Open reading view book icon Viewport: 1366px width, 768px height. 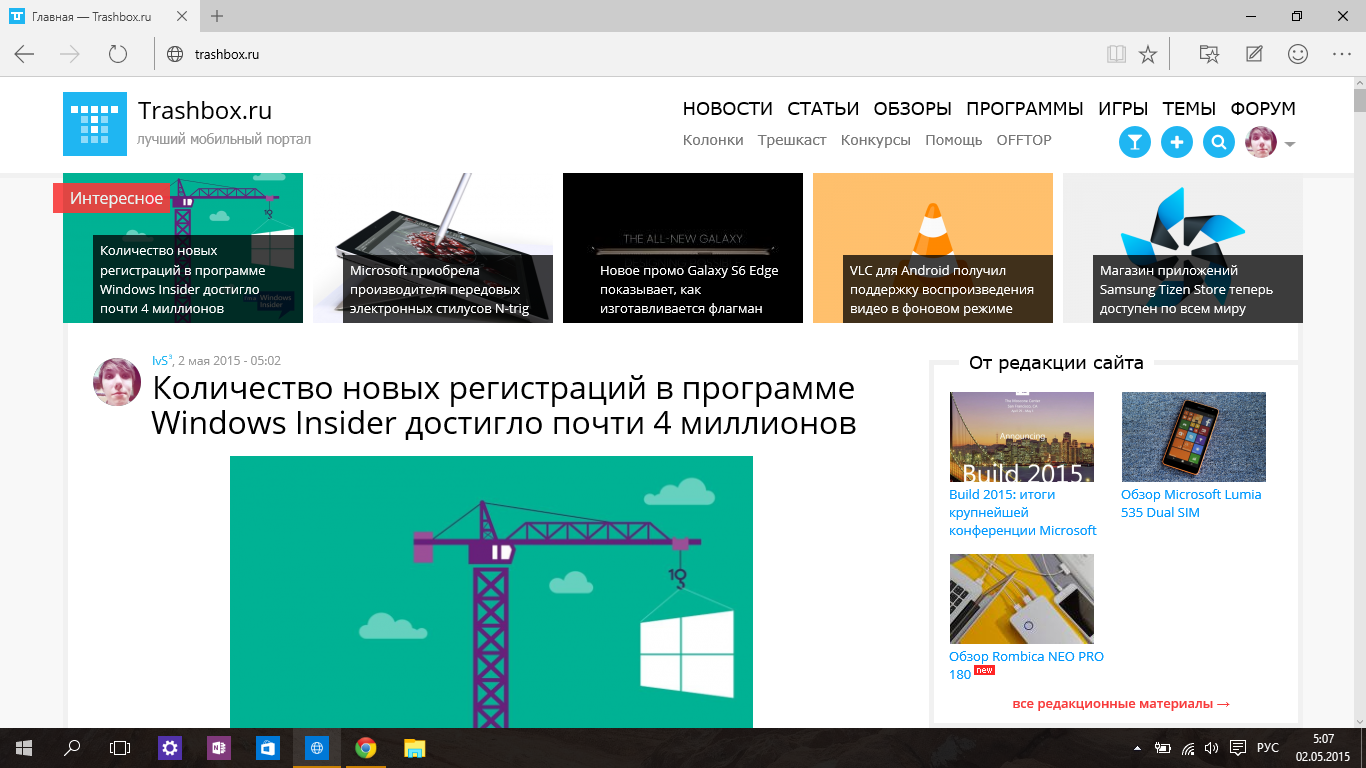pyautogui.click(x=1116, y=54)
